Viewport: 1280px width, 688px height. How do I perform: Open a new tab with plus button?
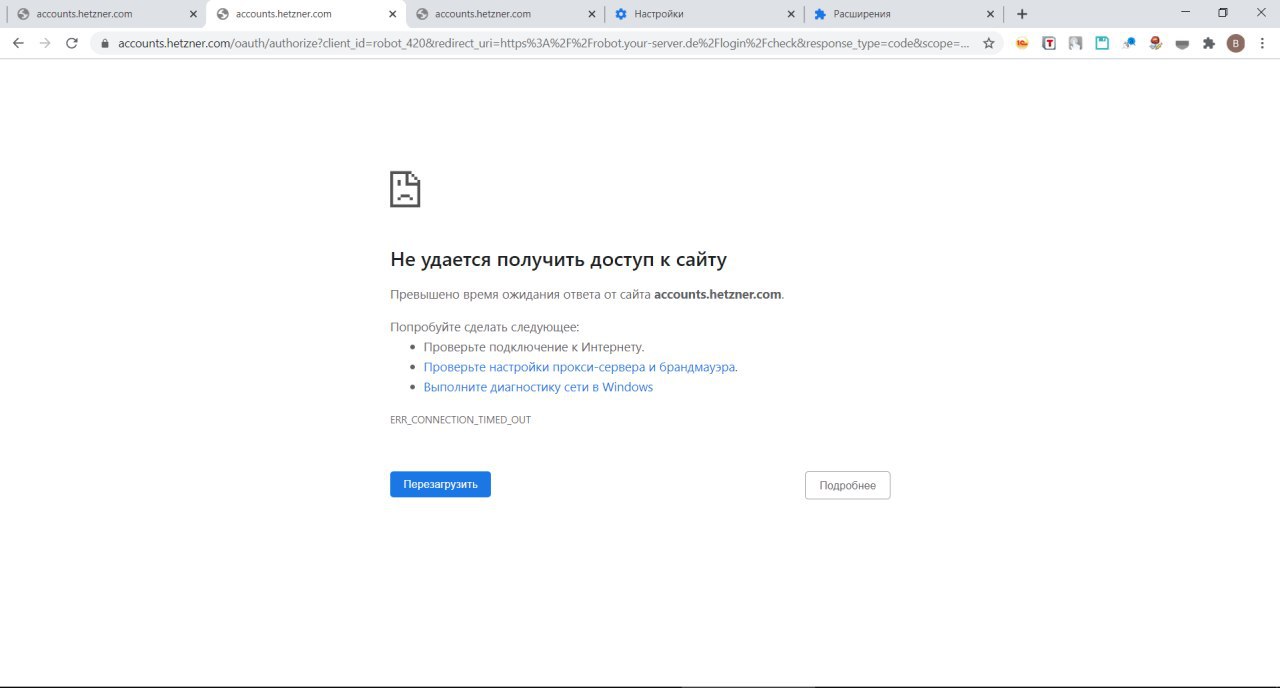click(x=1021, y=14)
